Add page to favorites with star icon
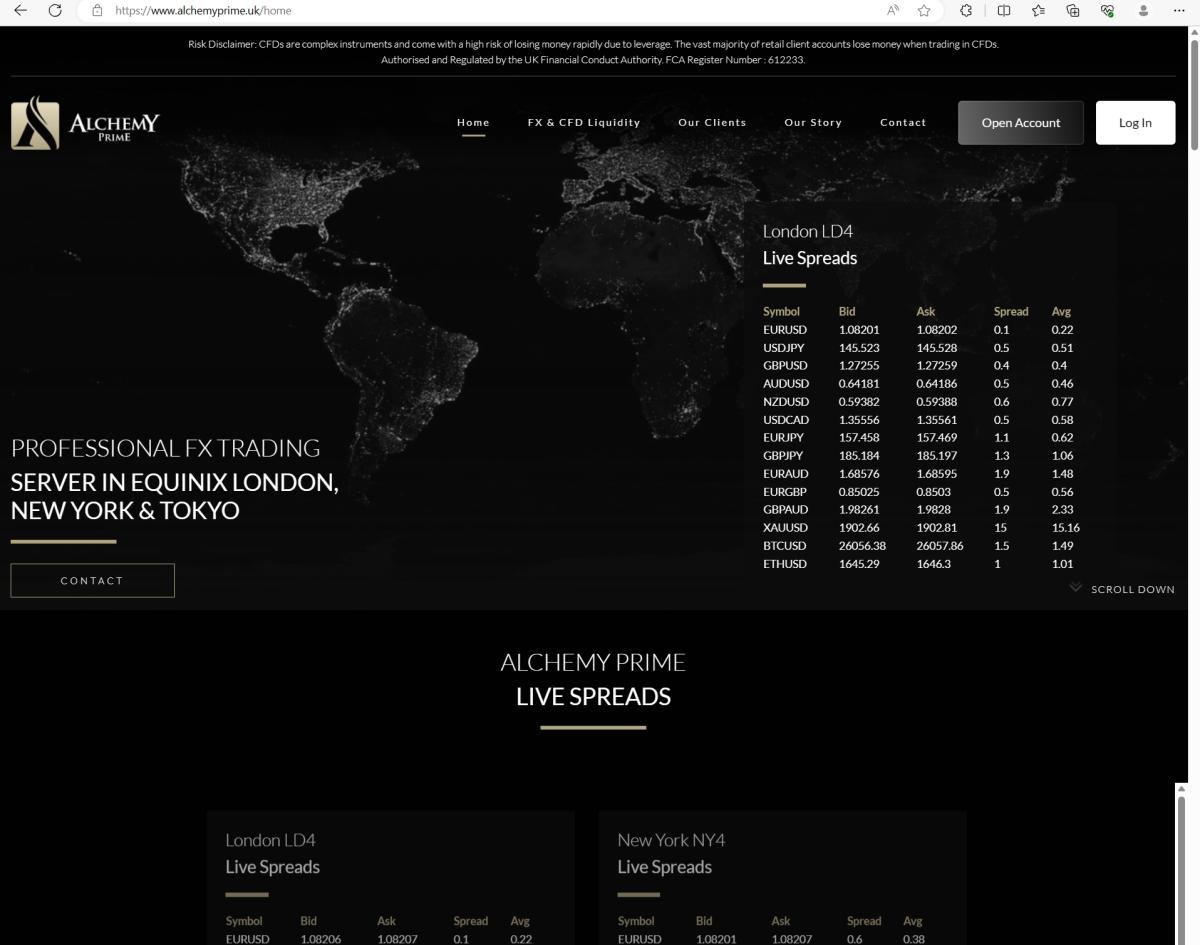The image size is (1200, 945). click(924, 10)
